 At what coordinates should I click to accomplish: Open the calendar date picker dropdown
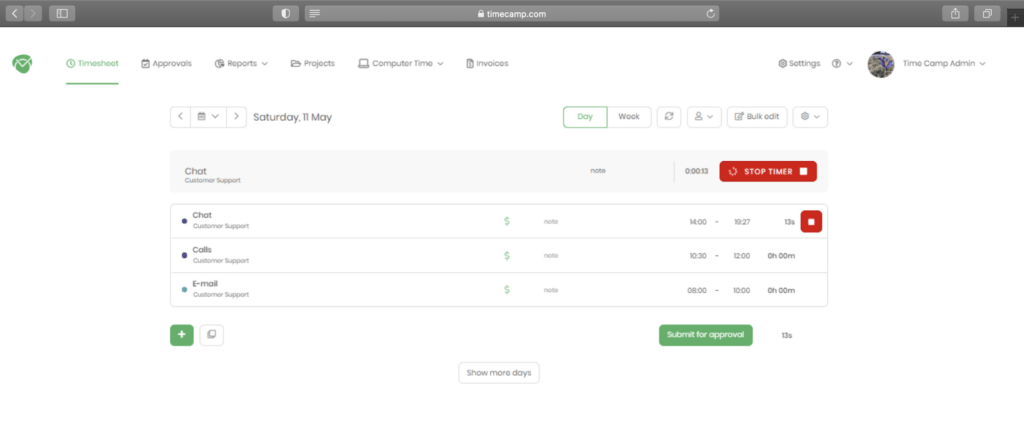click(x=208, y=117)
